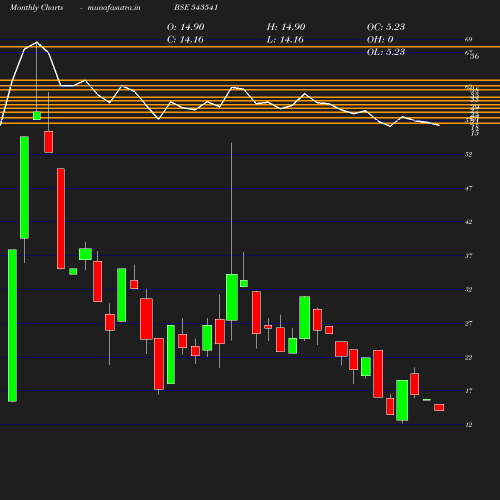The width and height of the screenshot is (500, 500).
Task: Click the 52 price axis label
Action: point(468,154)
